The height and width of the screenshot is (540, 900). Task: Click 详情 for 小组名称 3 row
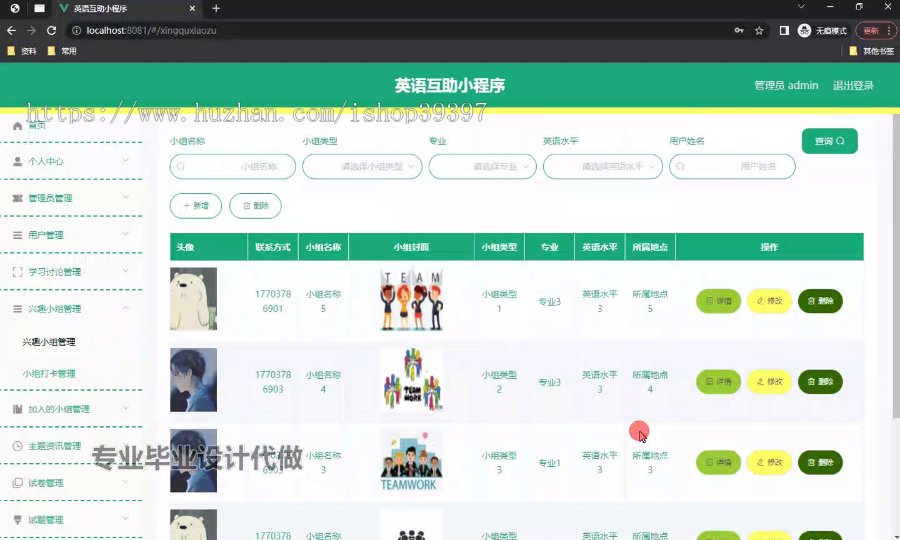click(x=719, y=463)
